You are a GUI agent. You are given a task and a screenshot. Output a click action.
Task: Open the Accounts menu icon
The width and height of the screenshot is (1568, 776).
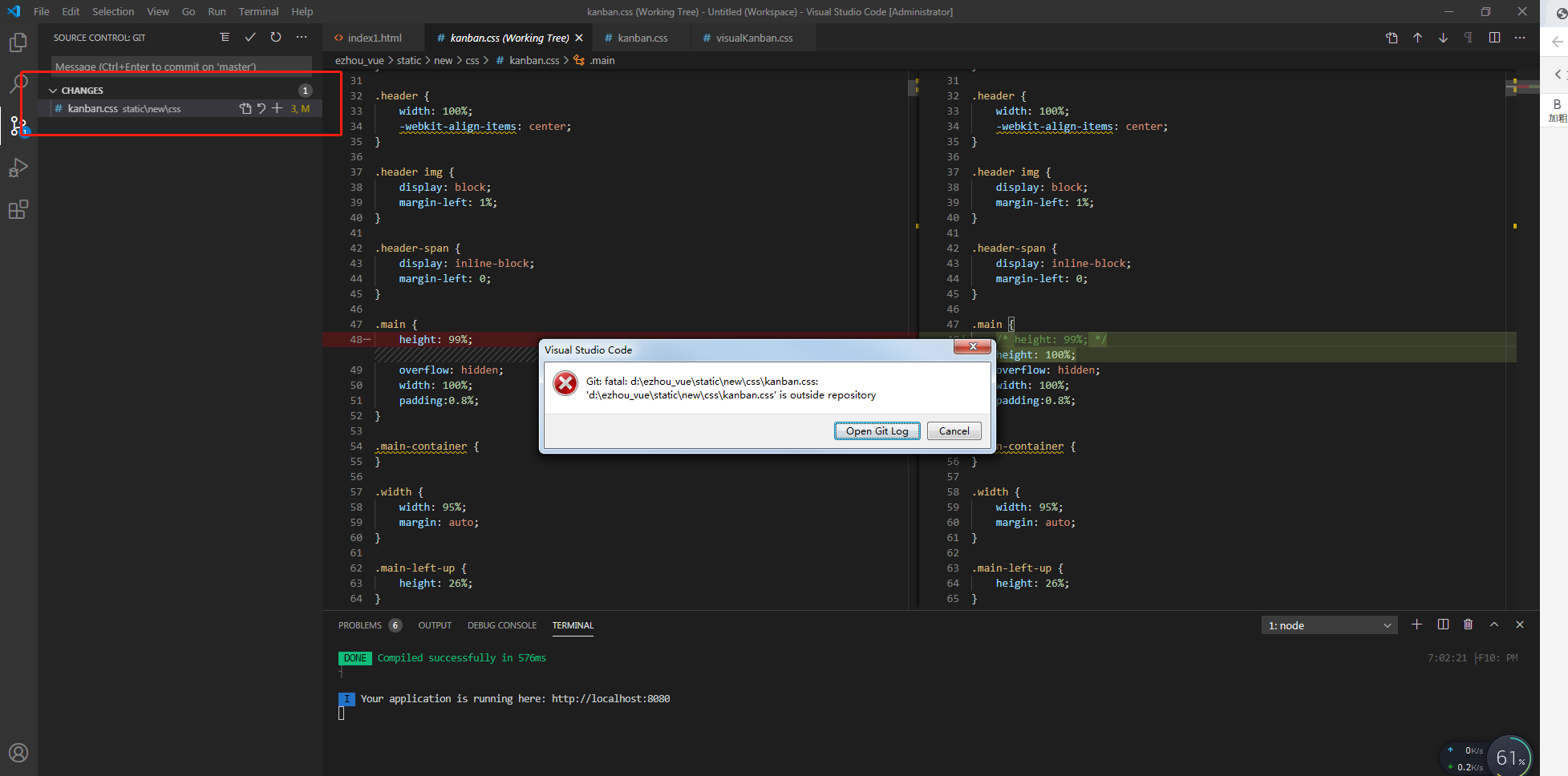[18, 753]
